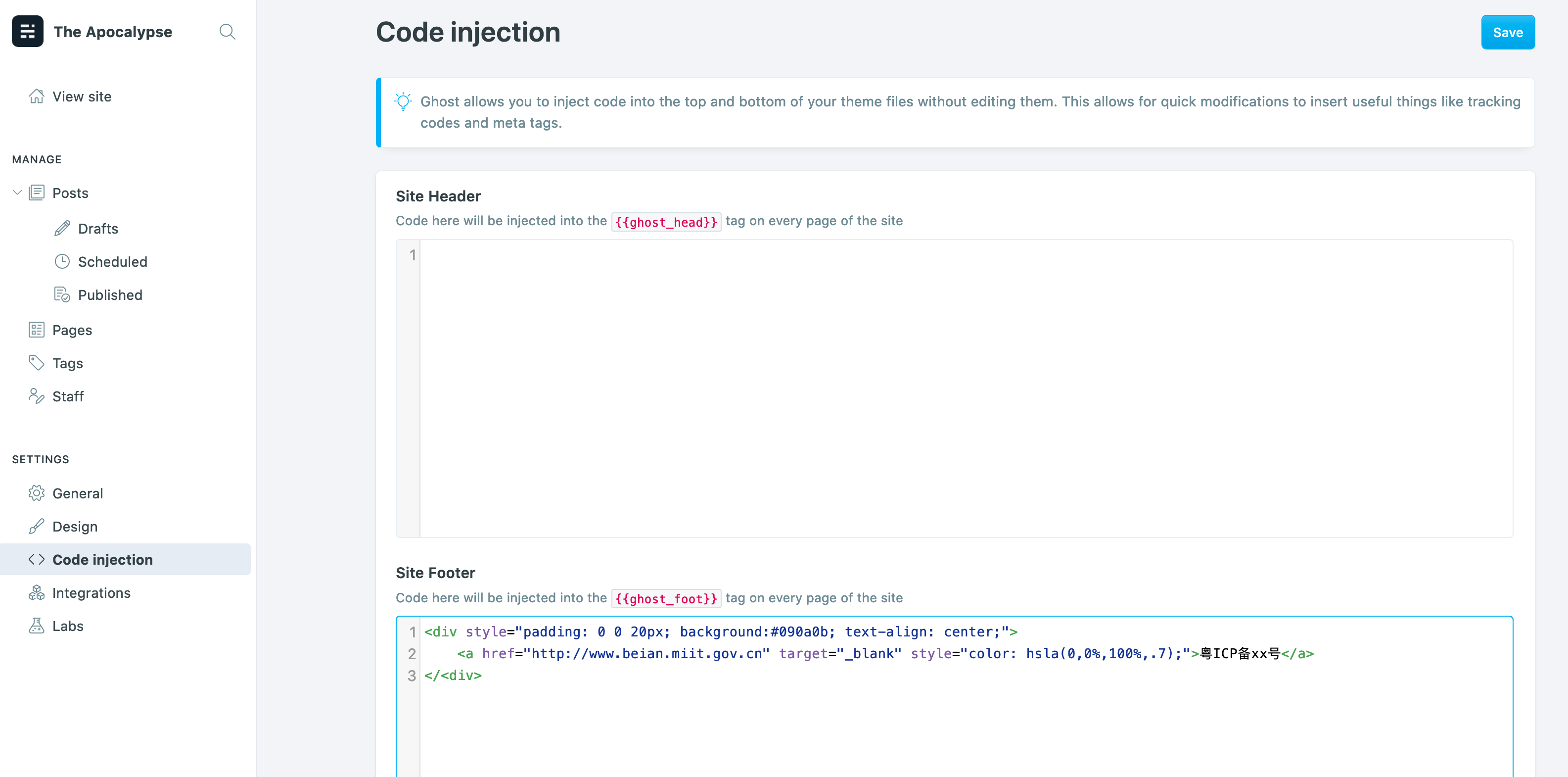Click the {{ghost_foot}} code tag
The height and width of the screenshot is (777, 1568).
[666, 598]
